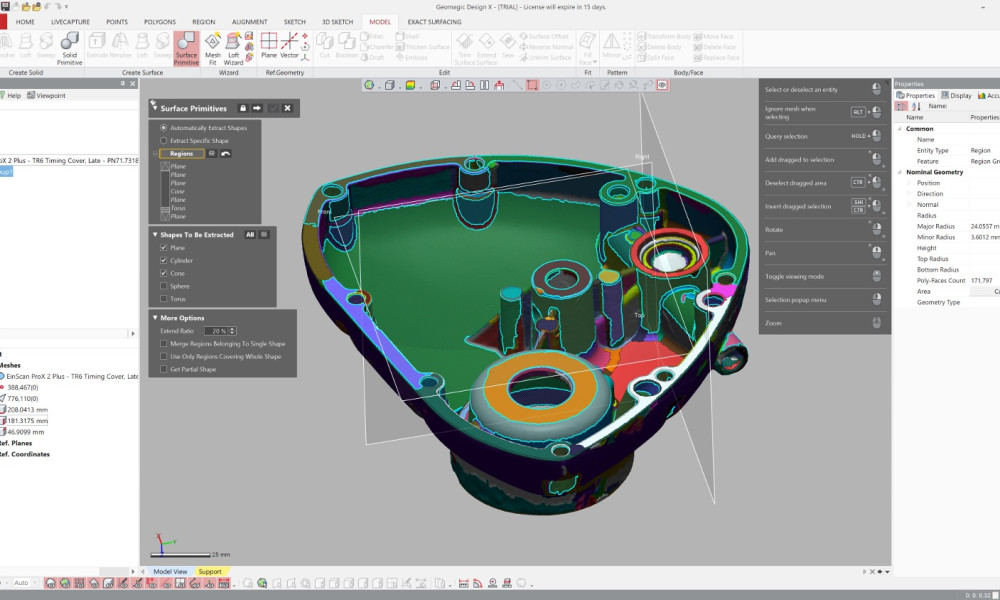The image size is (1000, 600).
Task: Expand the Position property row
Action: [x=909, y=183]
